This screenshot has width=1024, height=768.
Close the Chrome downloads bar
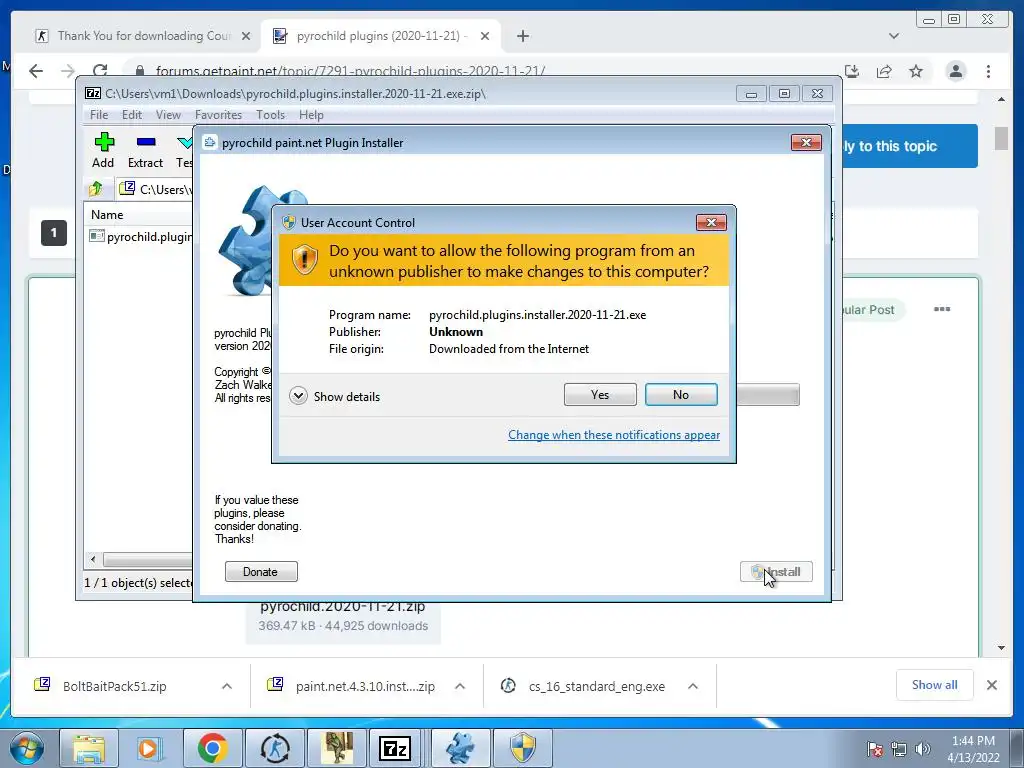point(991,685)
